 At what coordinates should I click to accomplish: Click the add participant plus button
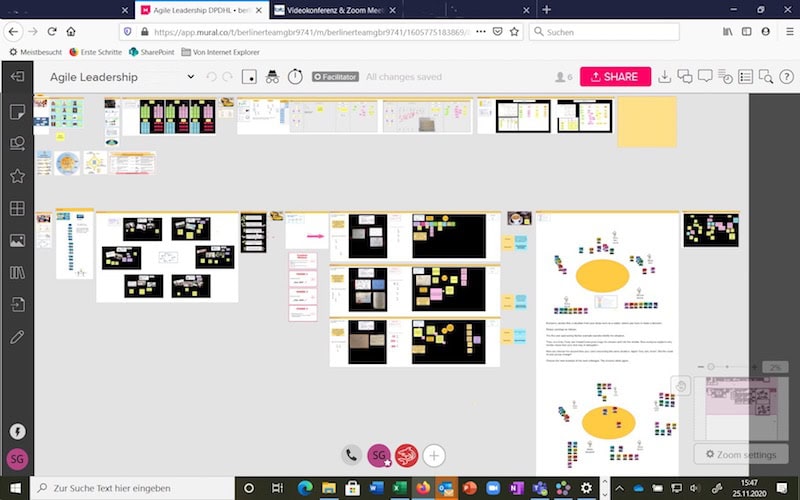point(433,456)
